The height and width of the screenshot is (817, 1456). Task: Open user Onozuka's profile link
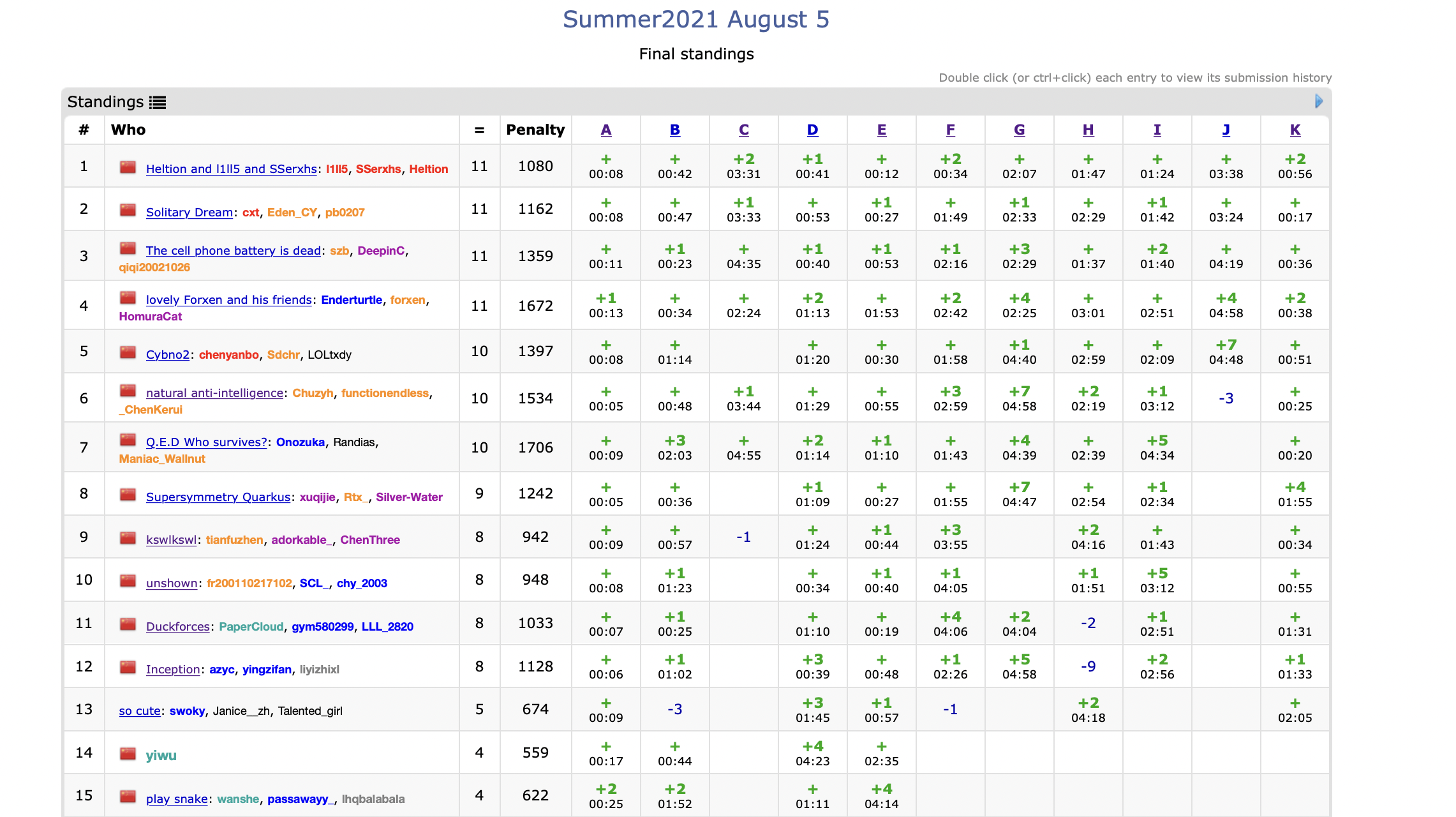[300, 442]
